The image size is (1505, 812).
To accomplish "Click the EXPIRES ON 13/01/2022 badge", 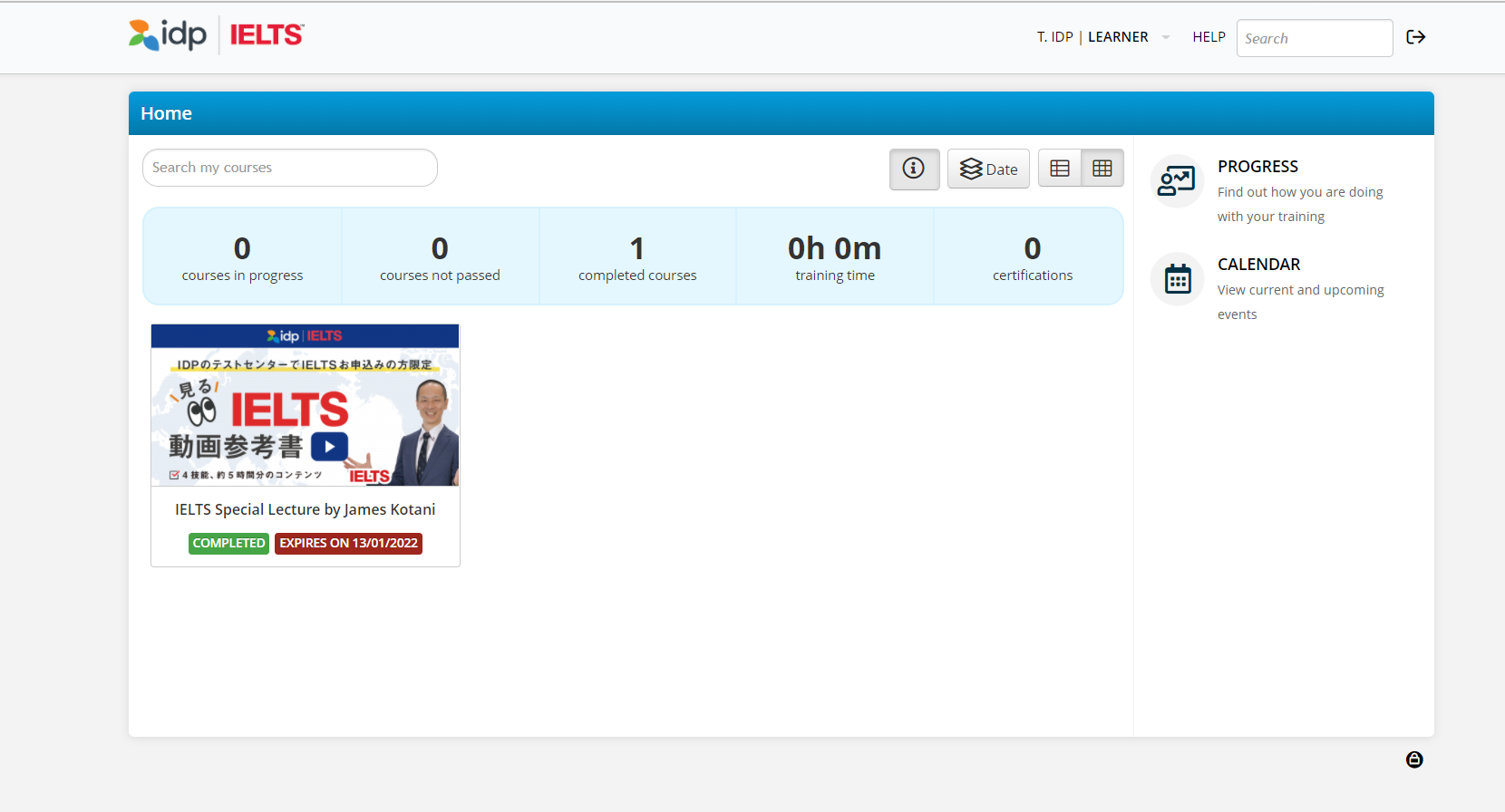I will click(x=348, y=543).
